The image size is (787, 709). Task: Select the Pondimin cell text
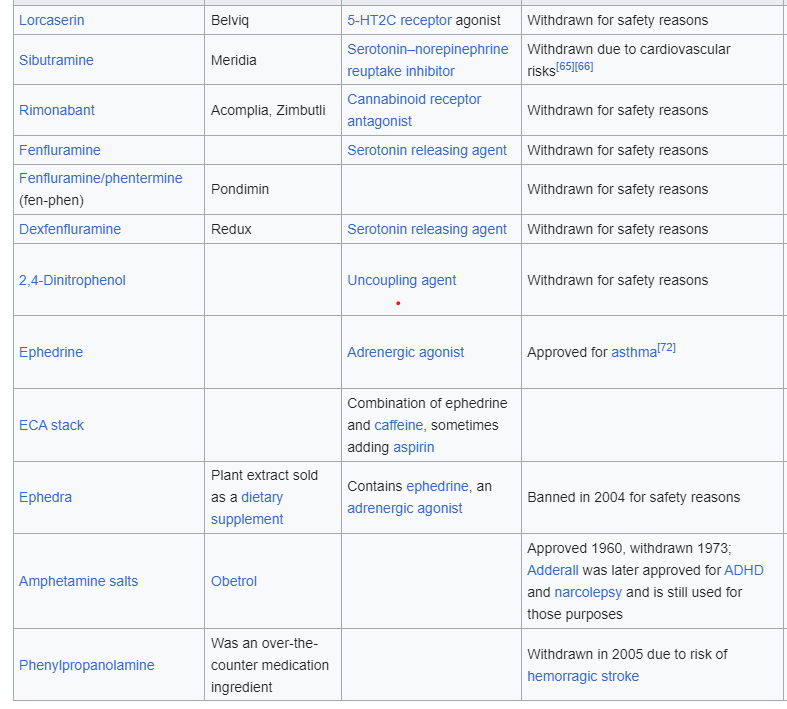coord(240,189)
